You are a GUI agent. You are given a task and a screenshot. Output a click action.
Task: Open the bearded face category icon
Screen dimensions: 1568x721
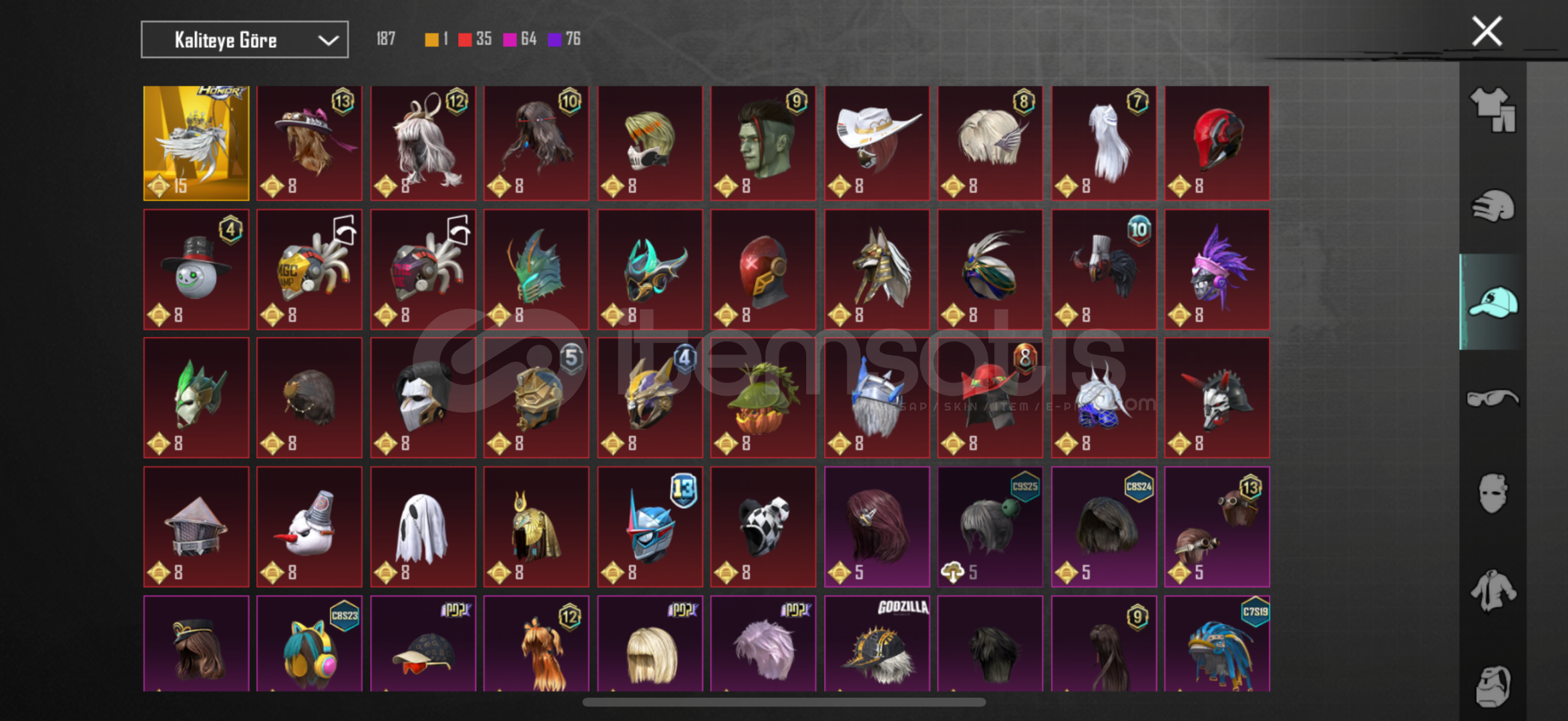[x=1493, y=686]
